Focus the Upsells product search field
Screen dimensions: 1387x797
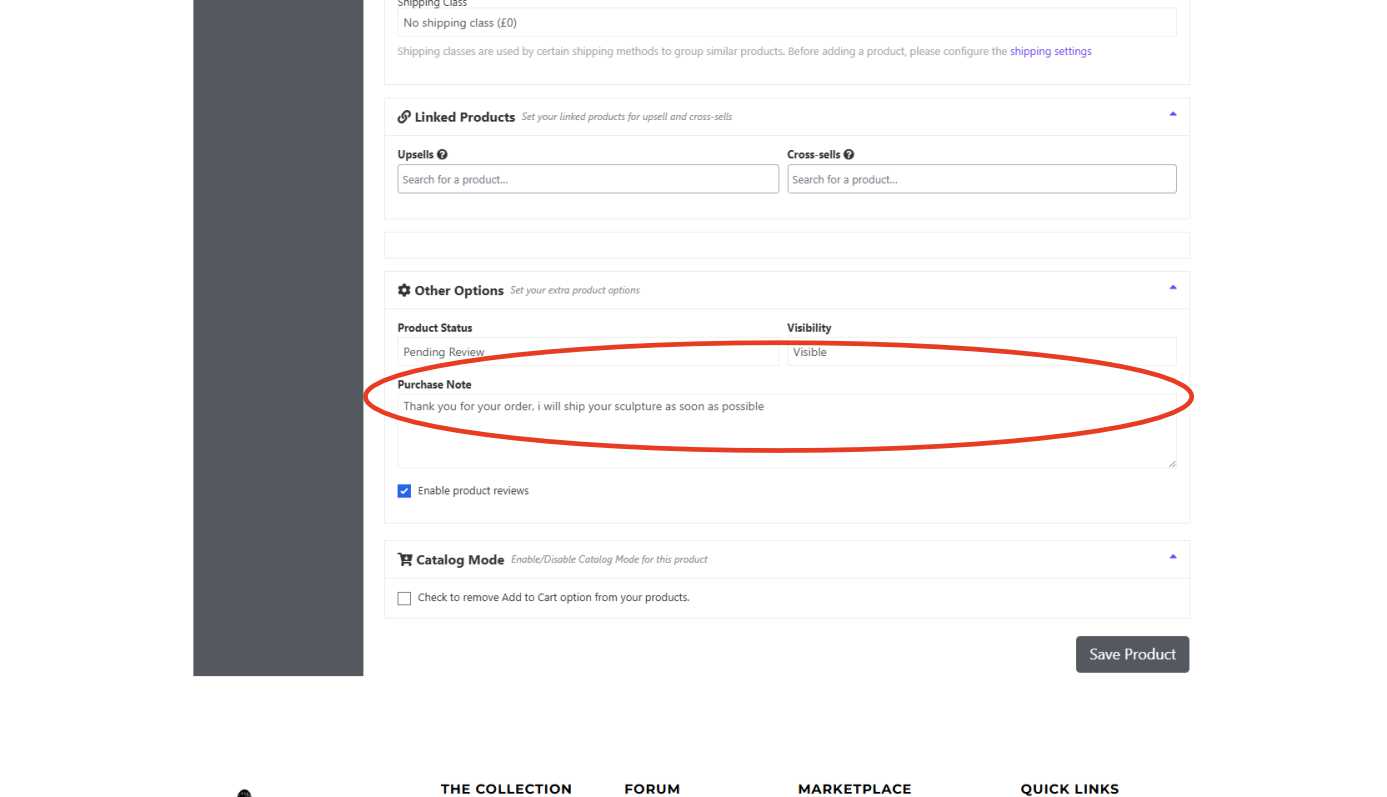(587, 180)
